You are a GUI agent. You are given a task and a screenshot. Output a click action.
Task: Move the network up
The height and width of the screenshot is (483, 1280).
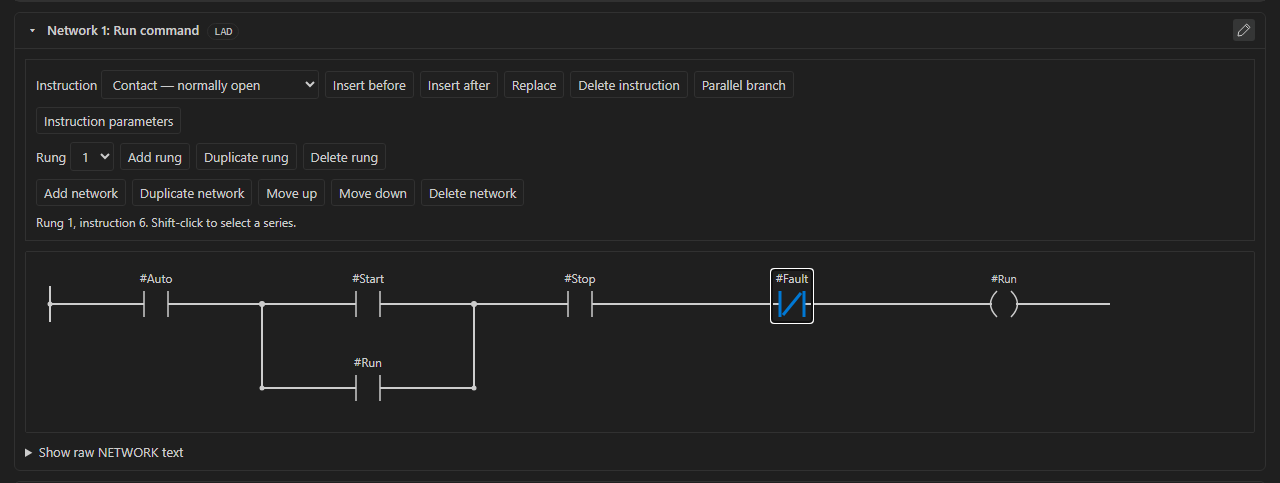tap(291, 193)
